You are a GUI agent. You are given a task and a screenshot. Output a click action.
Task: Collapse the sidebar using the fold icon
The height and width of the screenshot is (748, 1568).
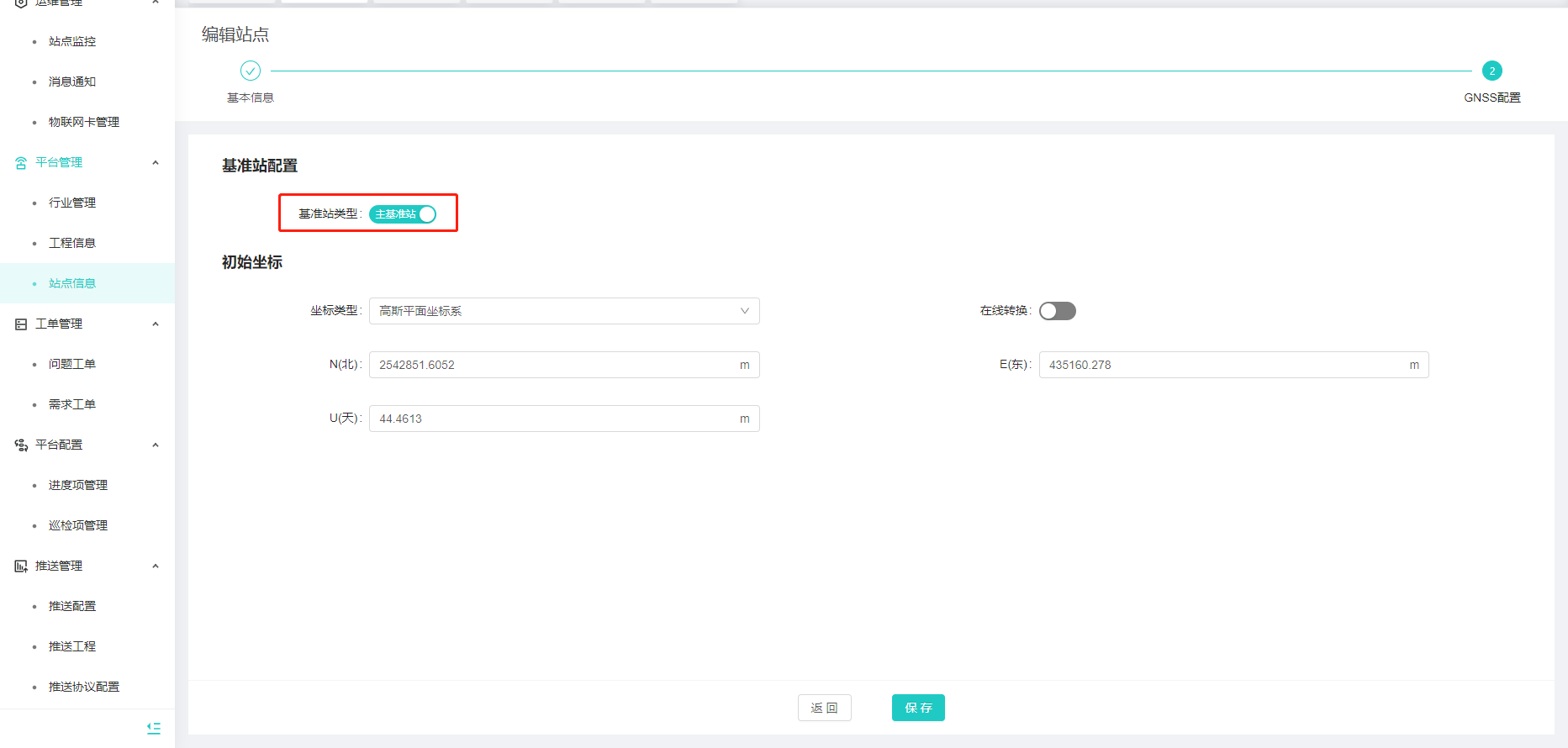click(x=154, y=728)
